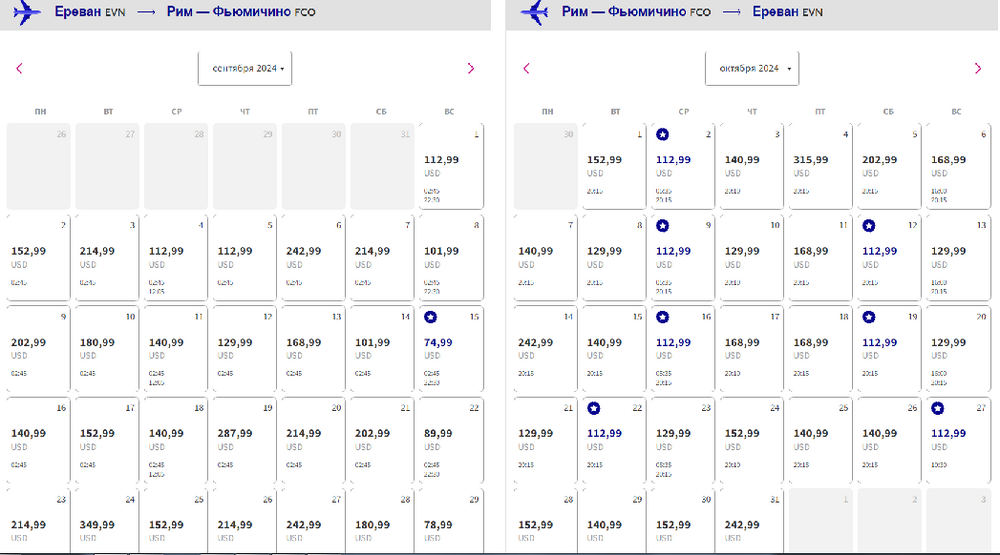This screenshot has height=555, width=1000.
Task: Go to previous month in left calendar
Action: (19, 68)
